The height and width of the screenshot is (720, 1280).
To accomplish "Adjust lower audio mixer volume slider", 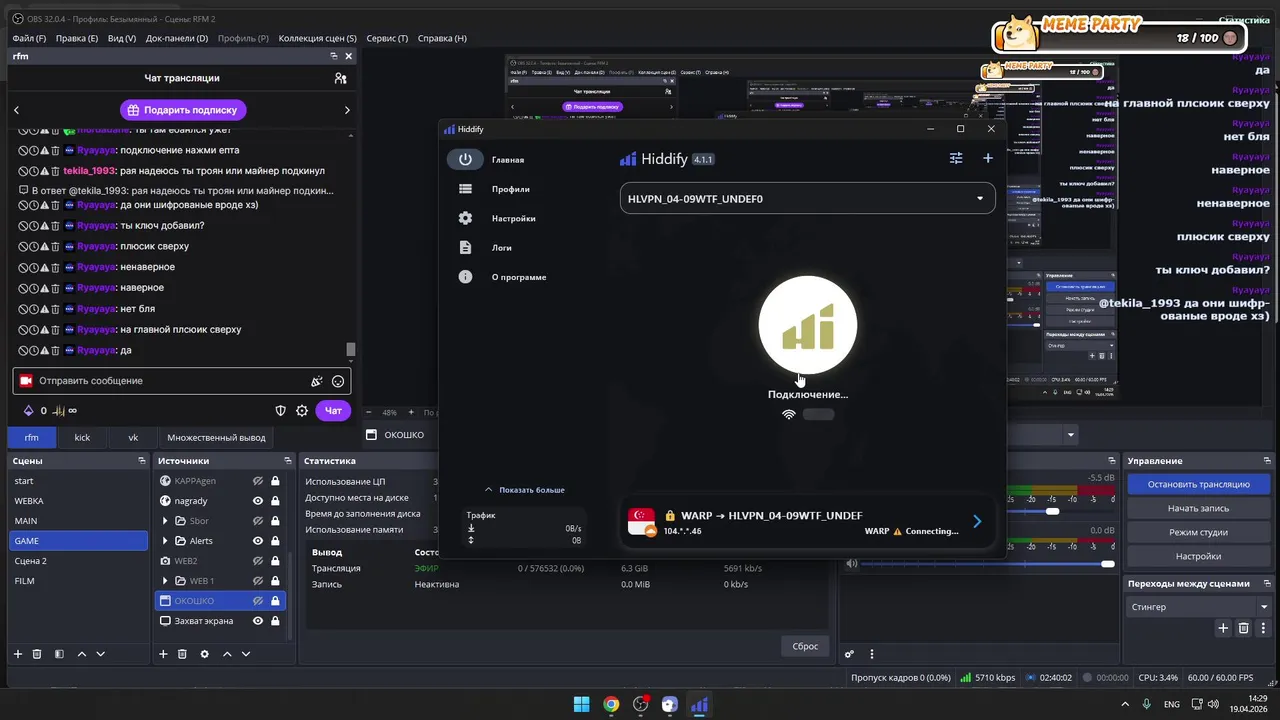I will coord(1107,564).
